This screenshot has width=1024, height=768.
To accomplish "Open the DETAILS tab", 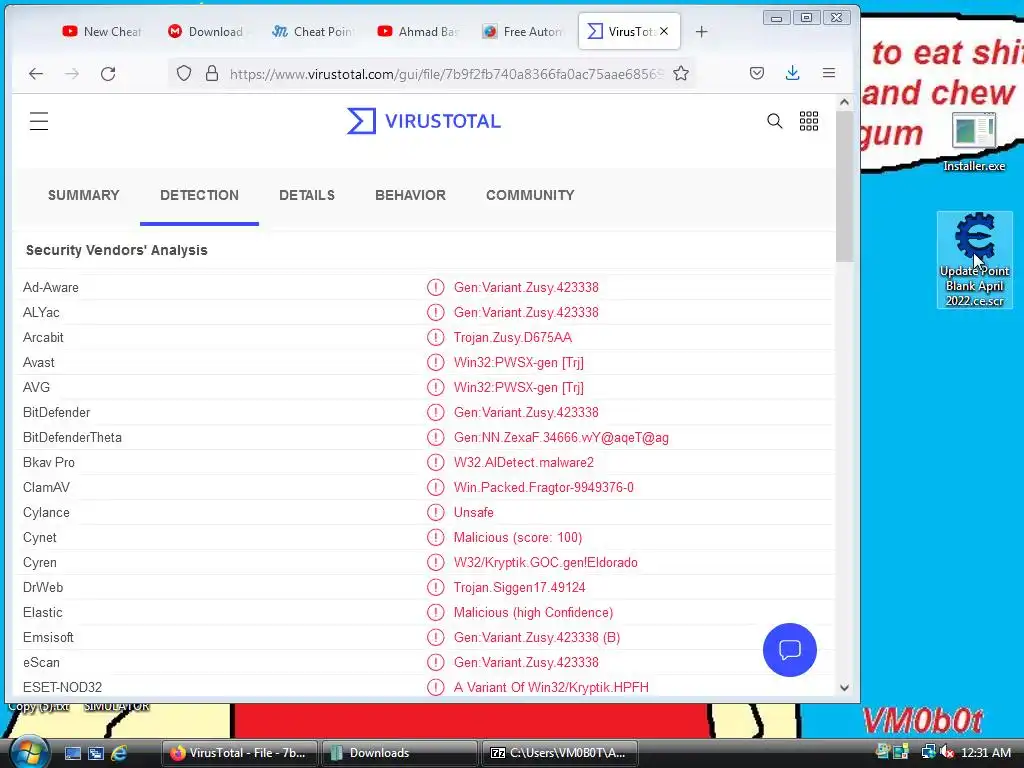I will (307, 195).
